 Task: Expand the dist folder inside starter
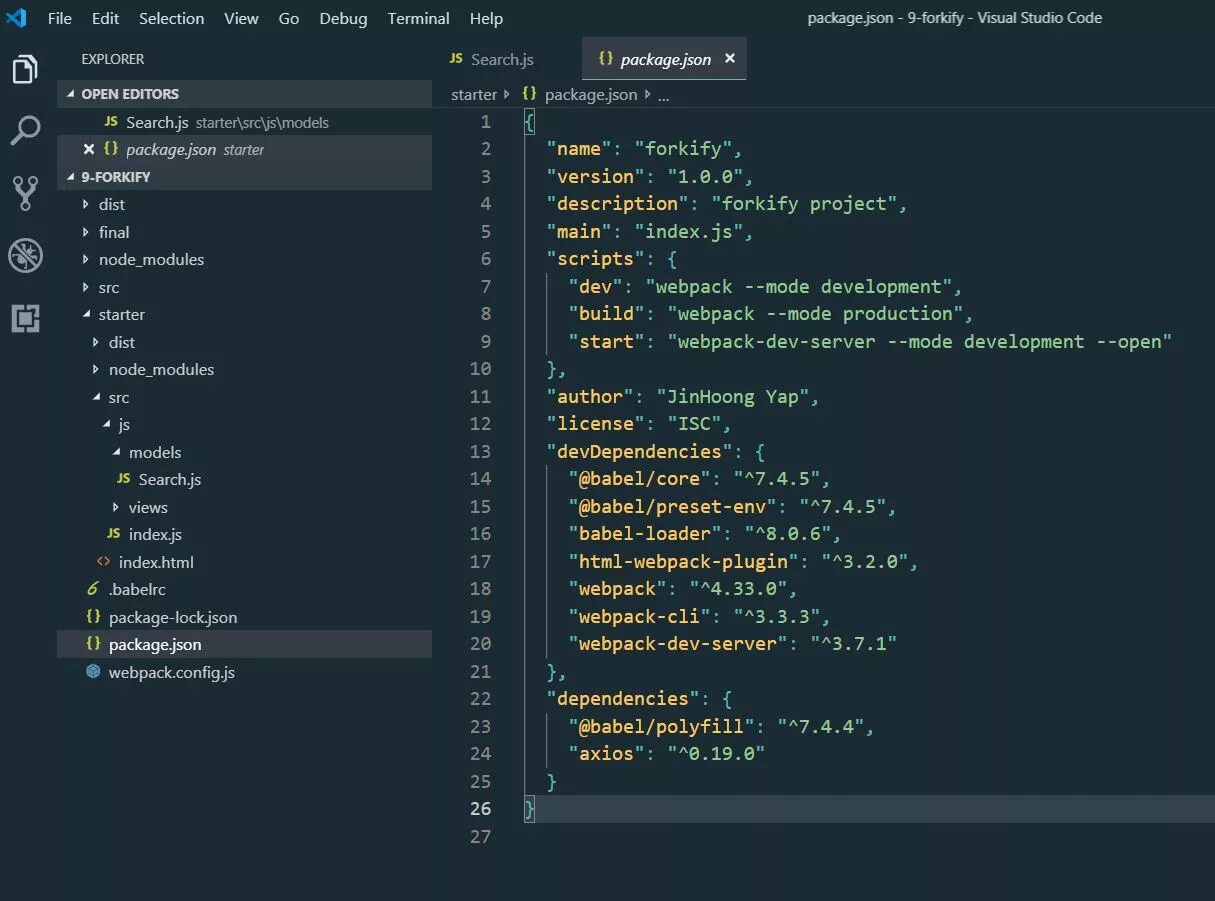coord(122,342)
